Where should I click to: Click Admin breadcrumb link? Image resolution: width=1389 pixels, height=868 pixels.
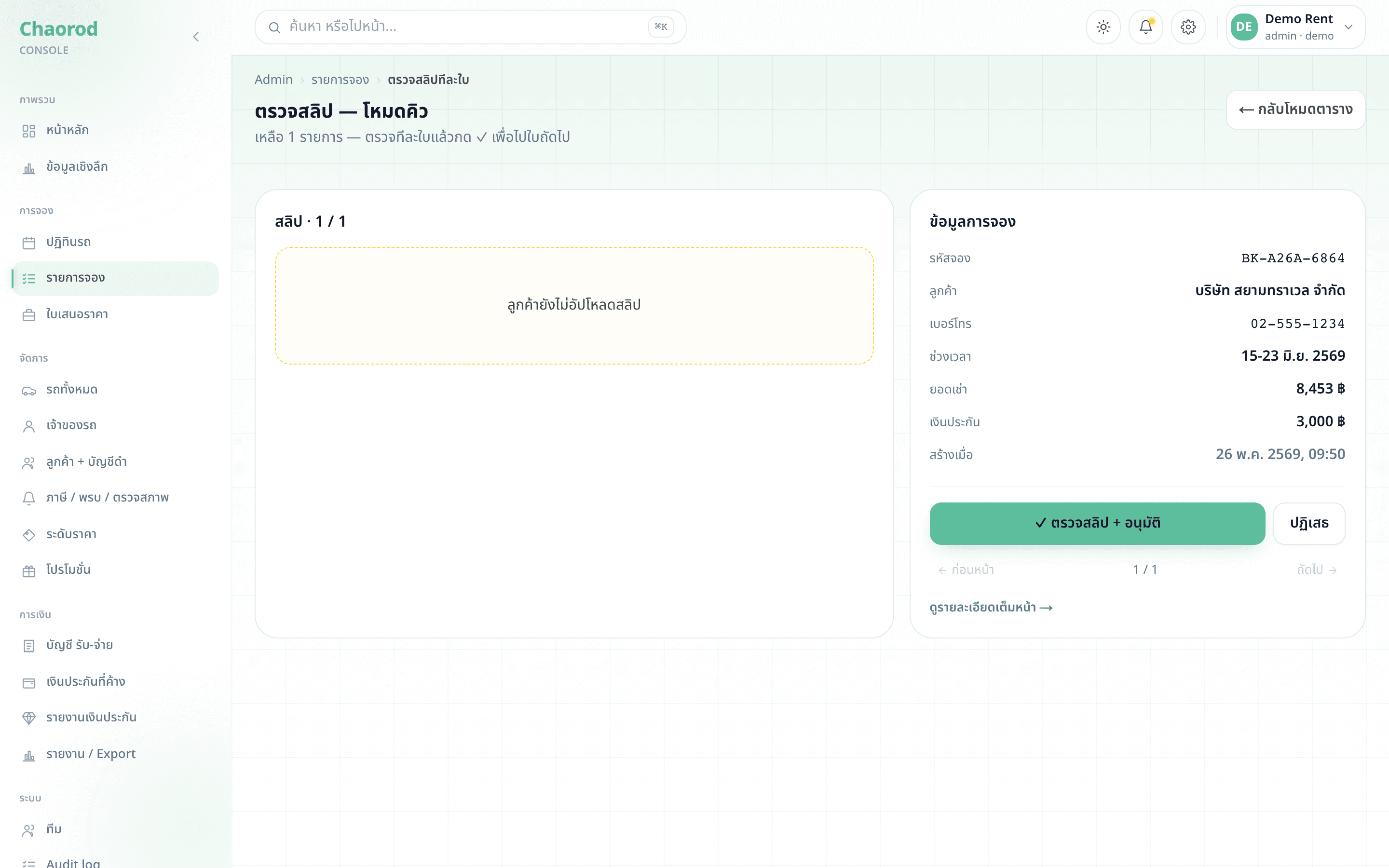[x=273, y=80]
